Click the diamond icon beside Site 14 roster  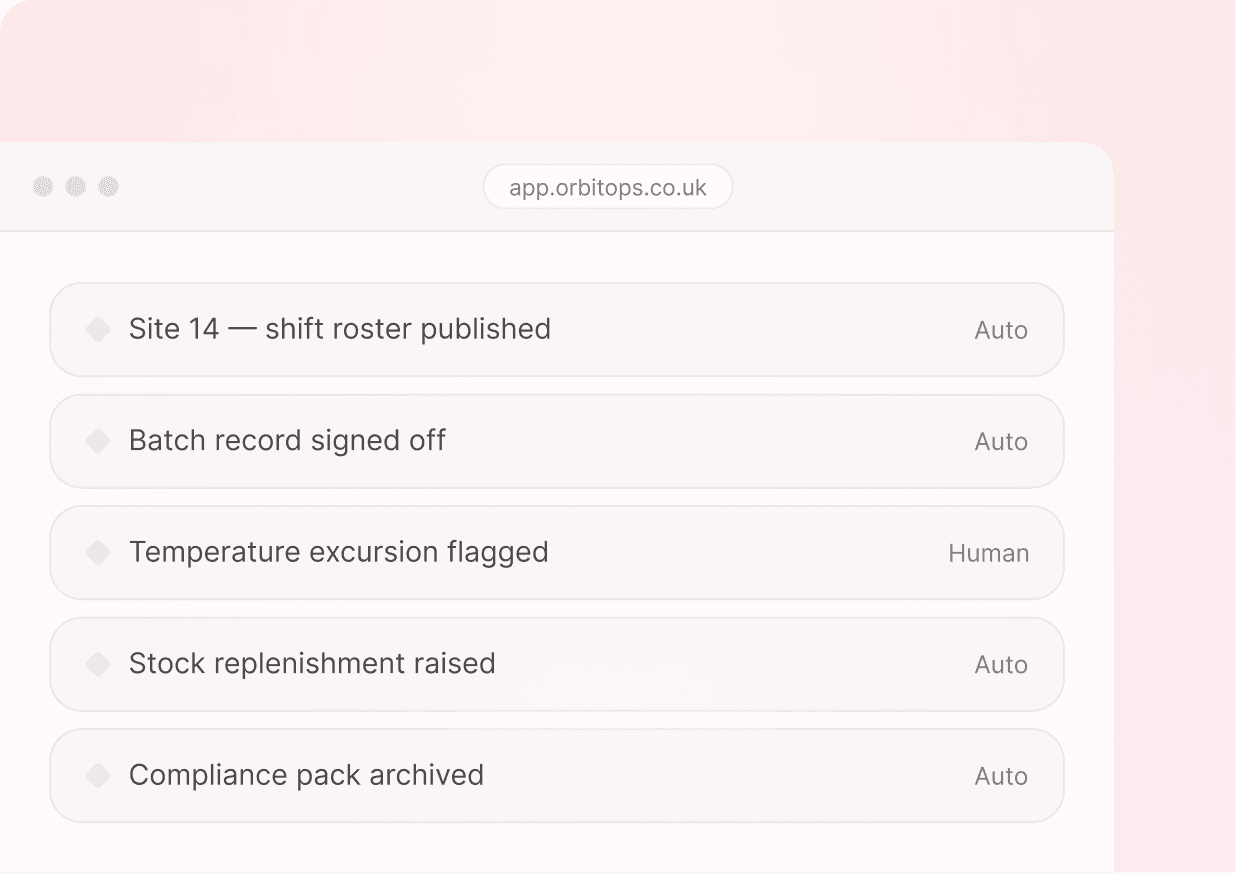click(98, 329)
